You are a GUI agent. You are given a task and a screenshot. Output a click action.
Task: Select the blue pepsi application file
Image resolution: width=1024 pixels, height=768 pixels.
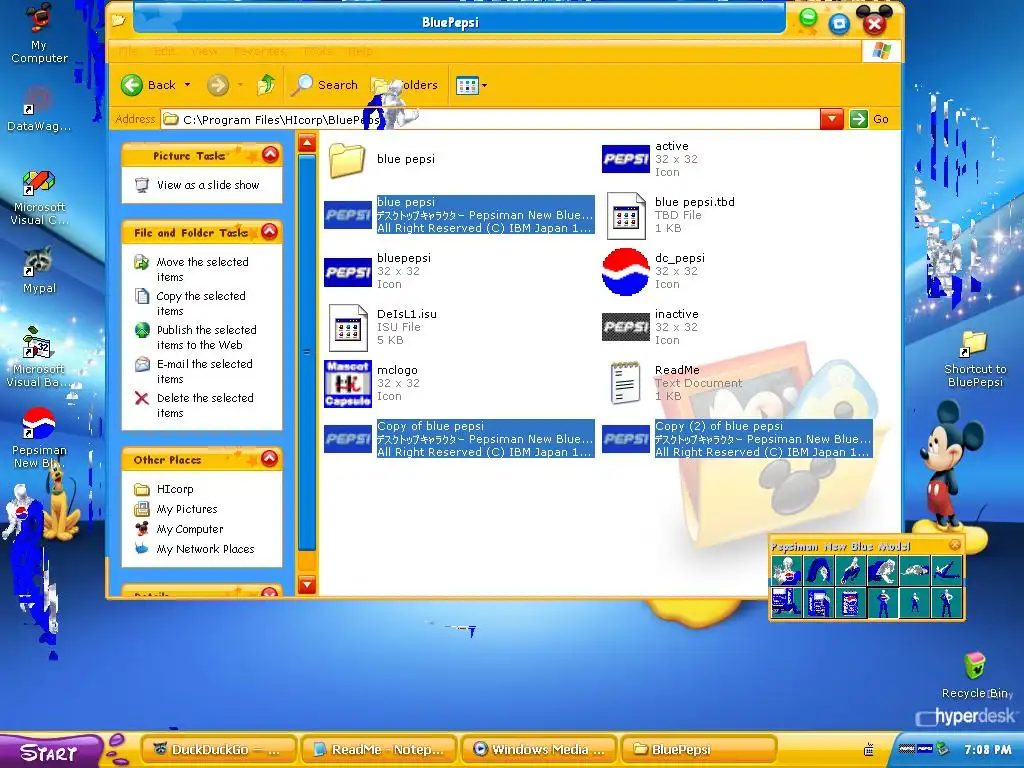tap(460, 215)
